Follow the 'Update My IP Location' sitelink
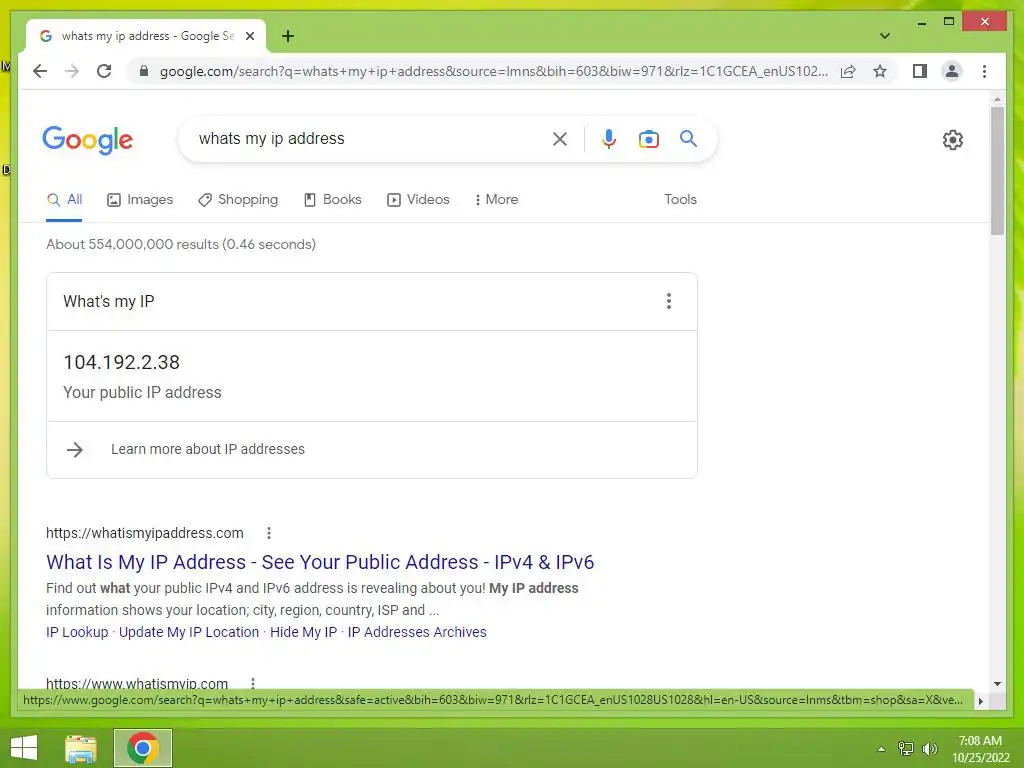Screen dimensions: 1024x768 189,632
